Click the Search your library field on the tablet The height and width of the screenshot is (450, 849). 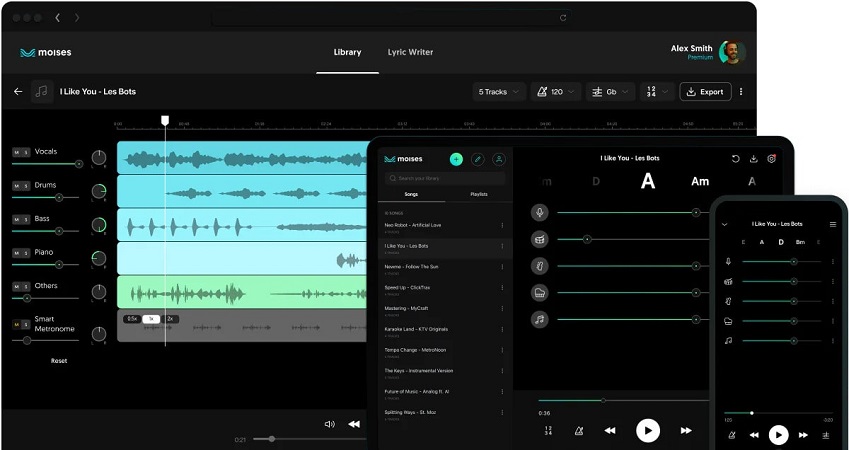[x=445, y=178]
